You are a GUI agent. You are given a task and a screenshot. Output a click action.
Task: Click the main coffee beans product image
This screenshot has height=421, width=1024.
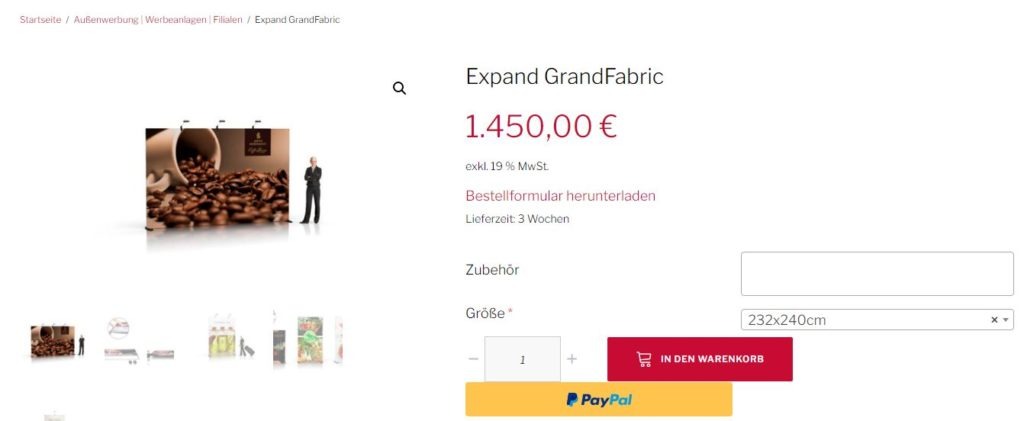pyautogui.click(x=233, y=179)
